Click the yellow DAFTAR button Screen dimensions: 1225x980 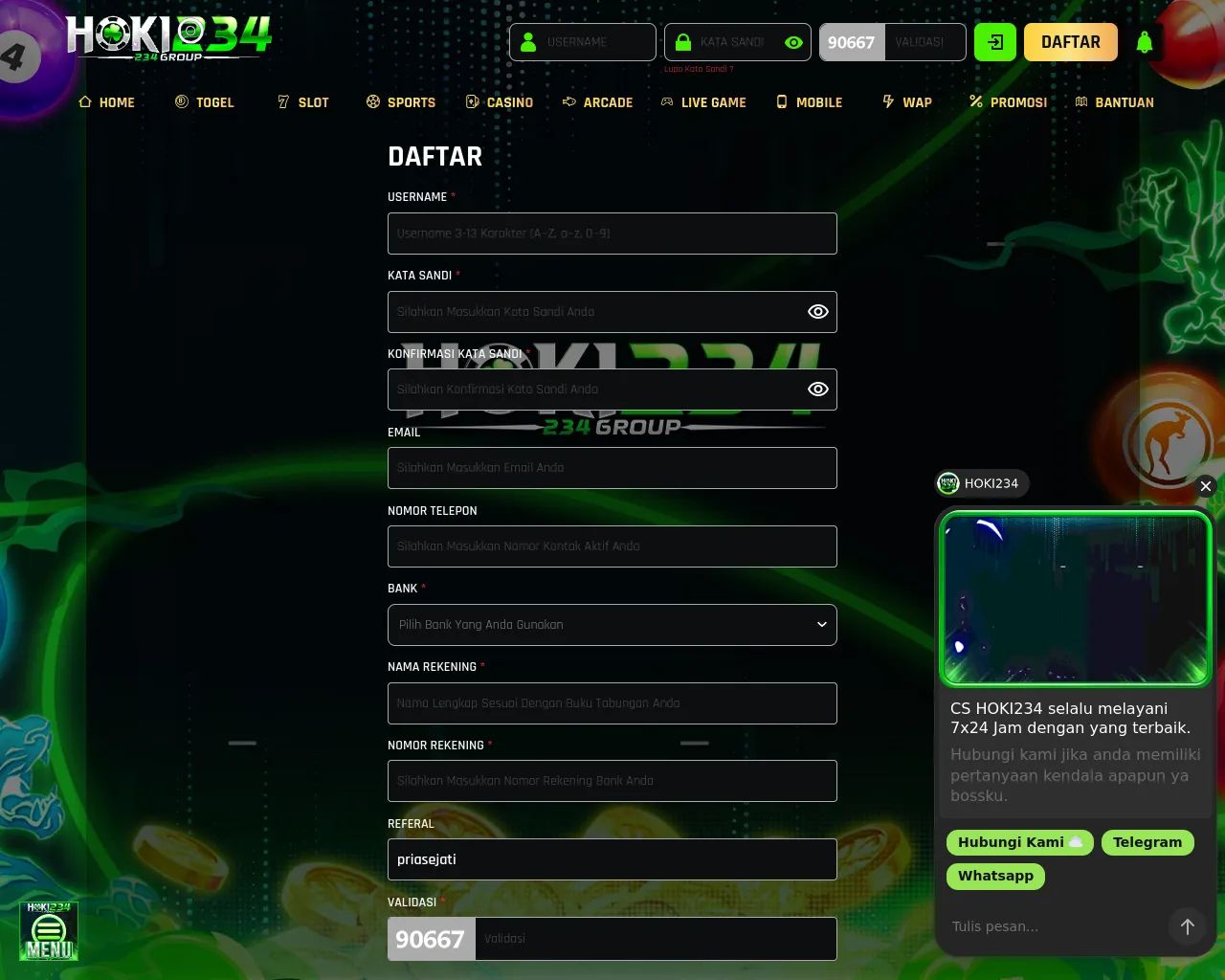point(1071,42)
